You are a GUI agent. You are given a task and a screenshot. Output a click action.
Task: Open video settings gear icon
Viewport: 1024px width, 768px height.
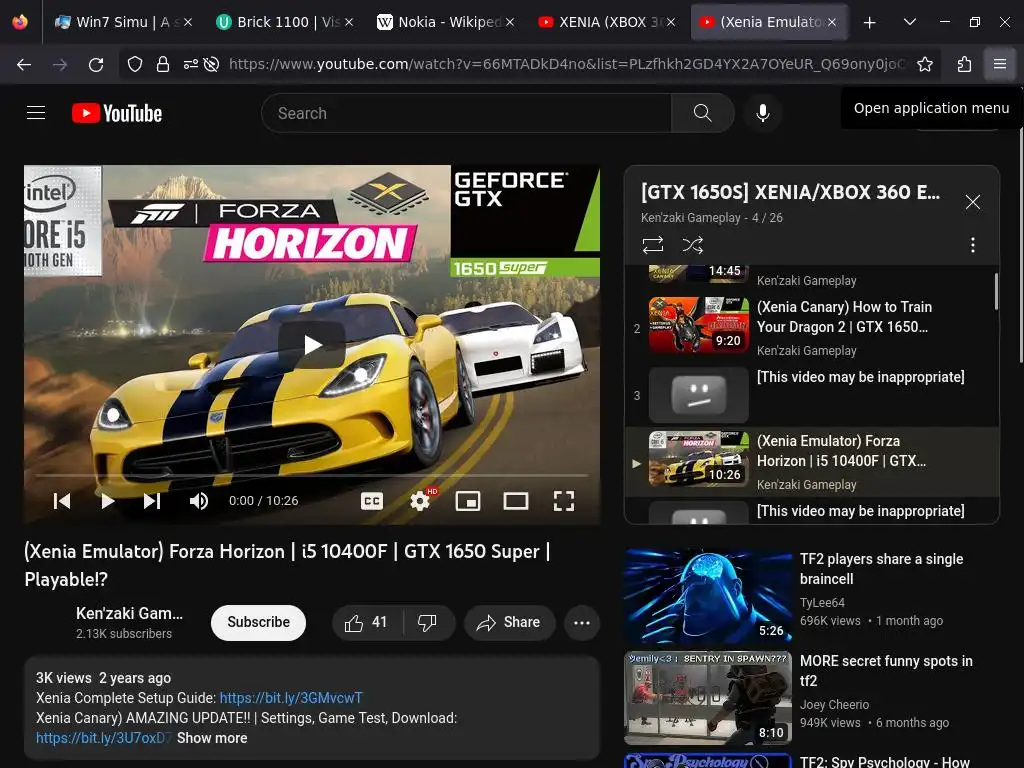point(420,501)
